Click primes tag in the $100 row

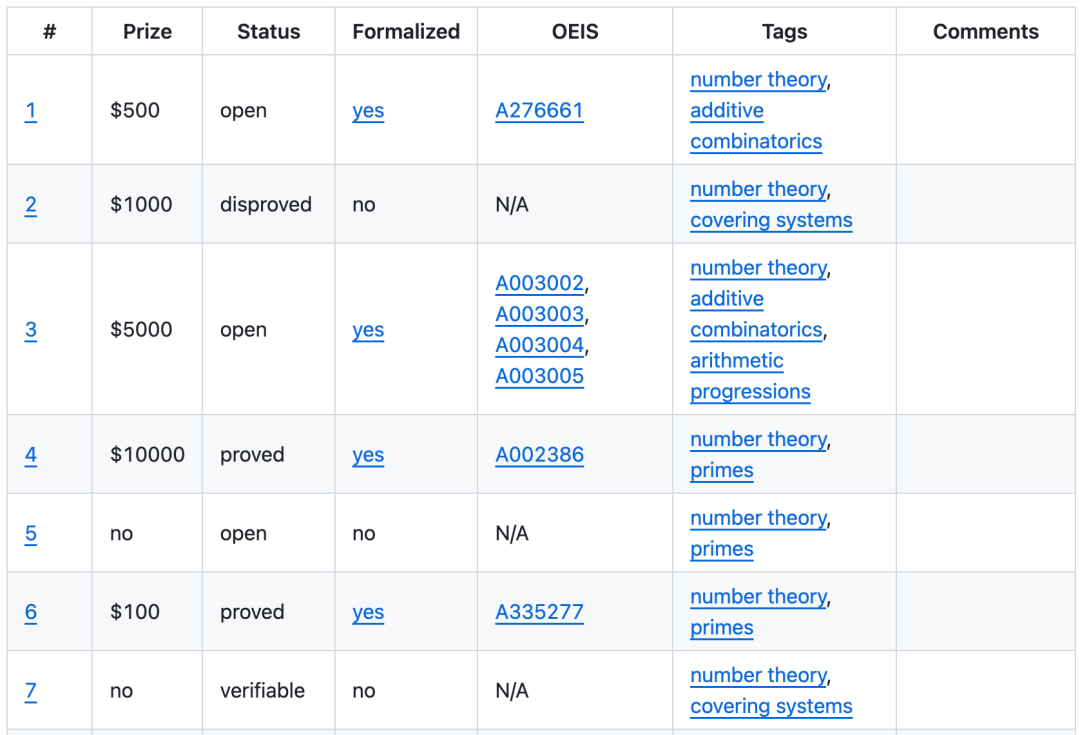(721, 628)
